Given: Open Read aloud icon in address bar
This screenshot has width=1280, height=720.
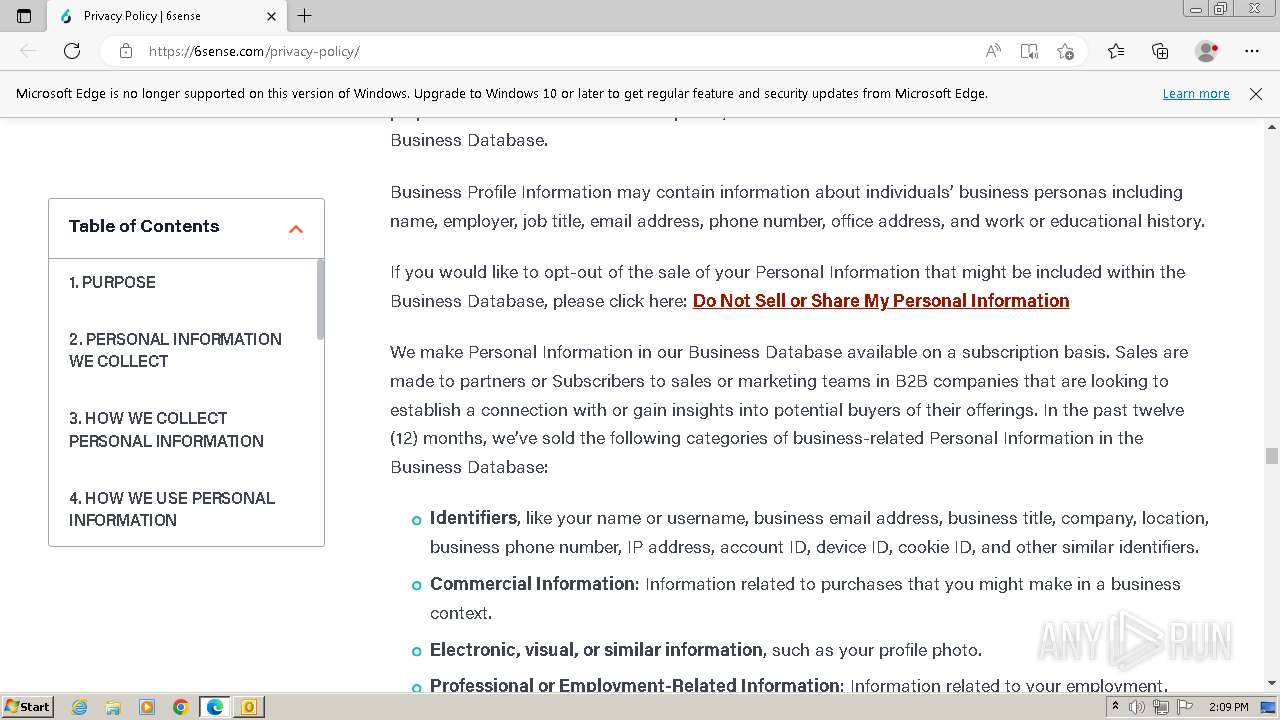Looking at the screenshot, I should click(x=993, y=51).
